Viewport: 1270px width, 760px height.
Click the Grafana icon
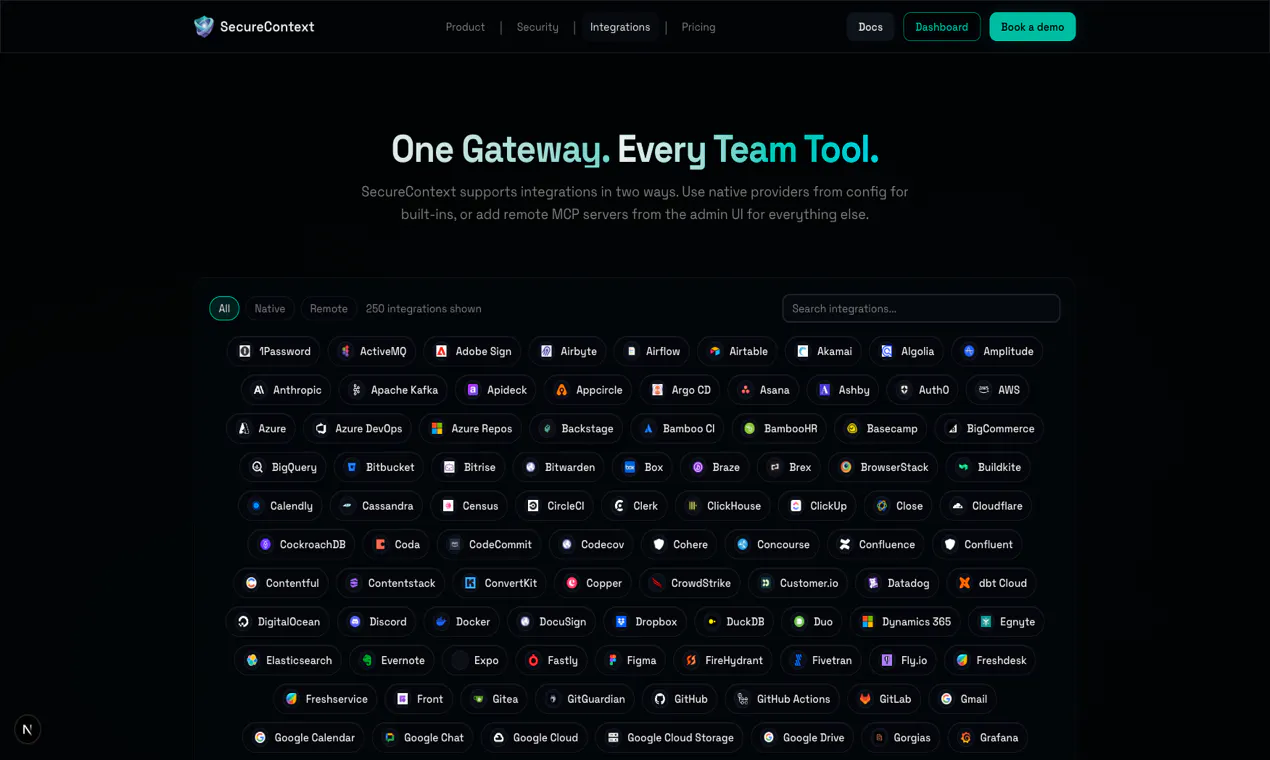[x=966, y=738]
